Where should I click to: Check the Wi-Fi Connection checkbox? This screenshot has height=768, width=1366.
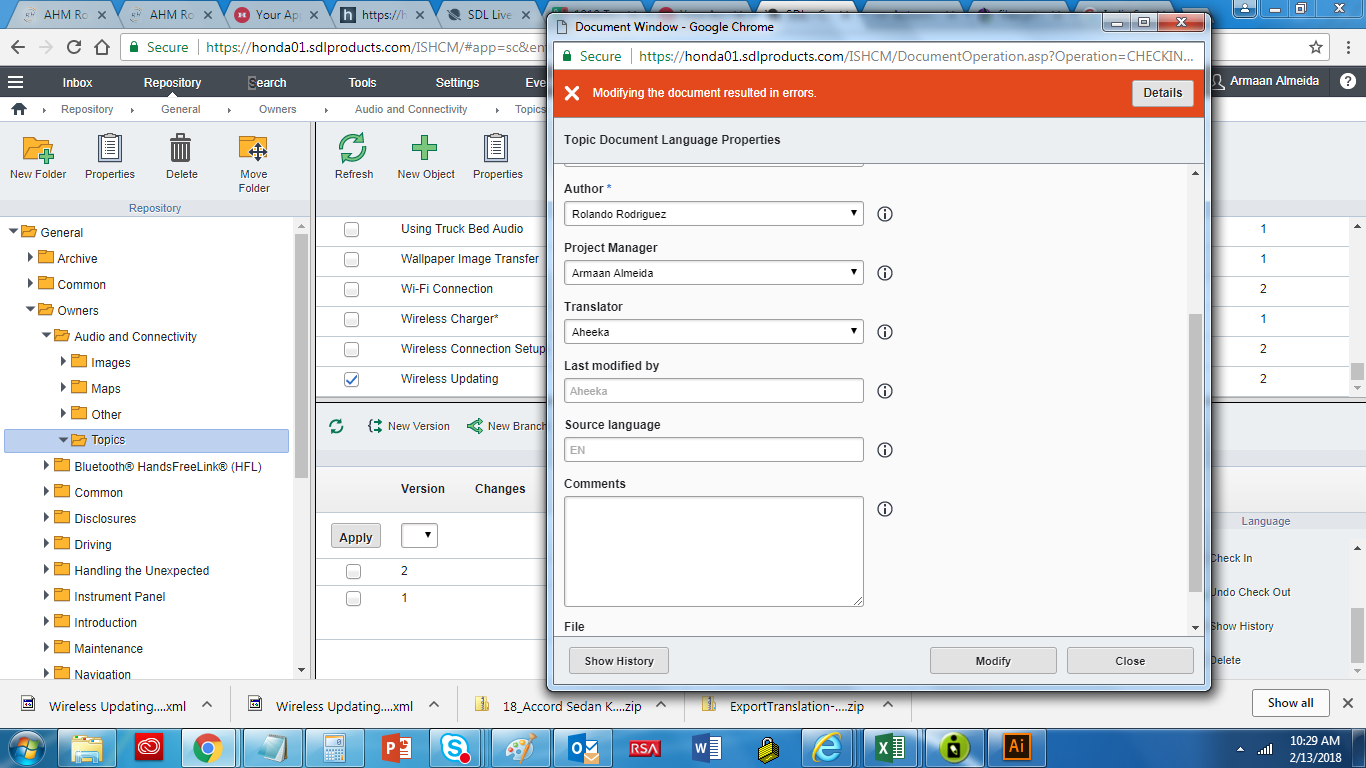click(351, 289)
